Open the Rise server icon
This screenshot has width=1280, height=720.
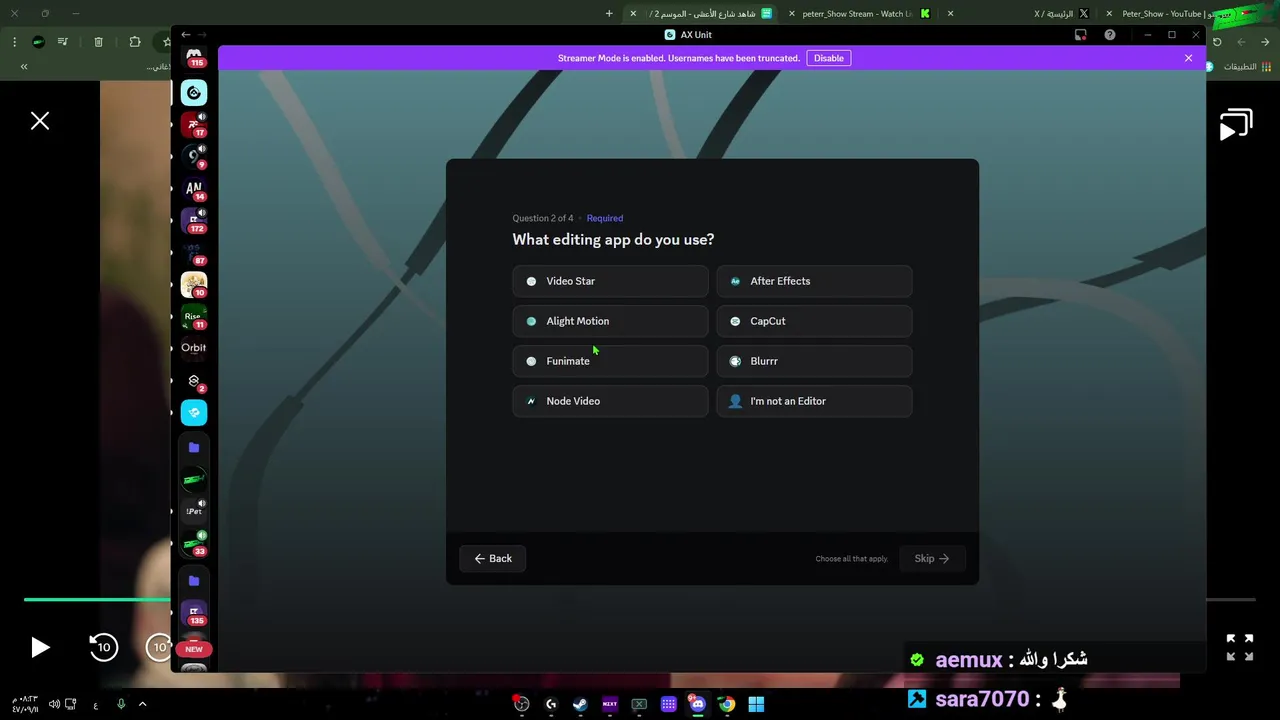(194, 317)
